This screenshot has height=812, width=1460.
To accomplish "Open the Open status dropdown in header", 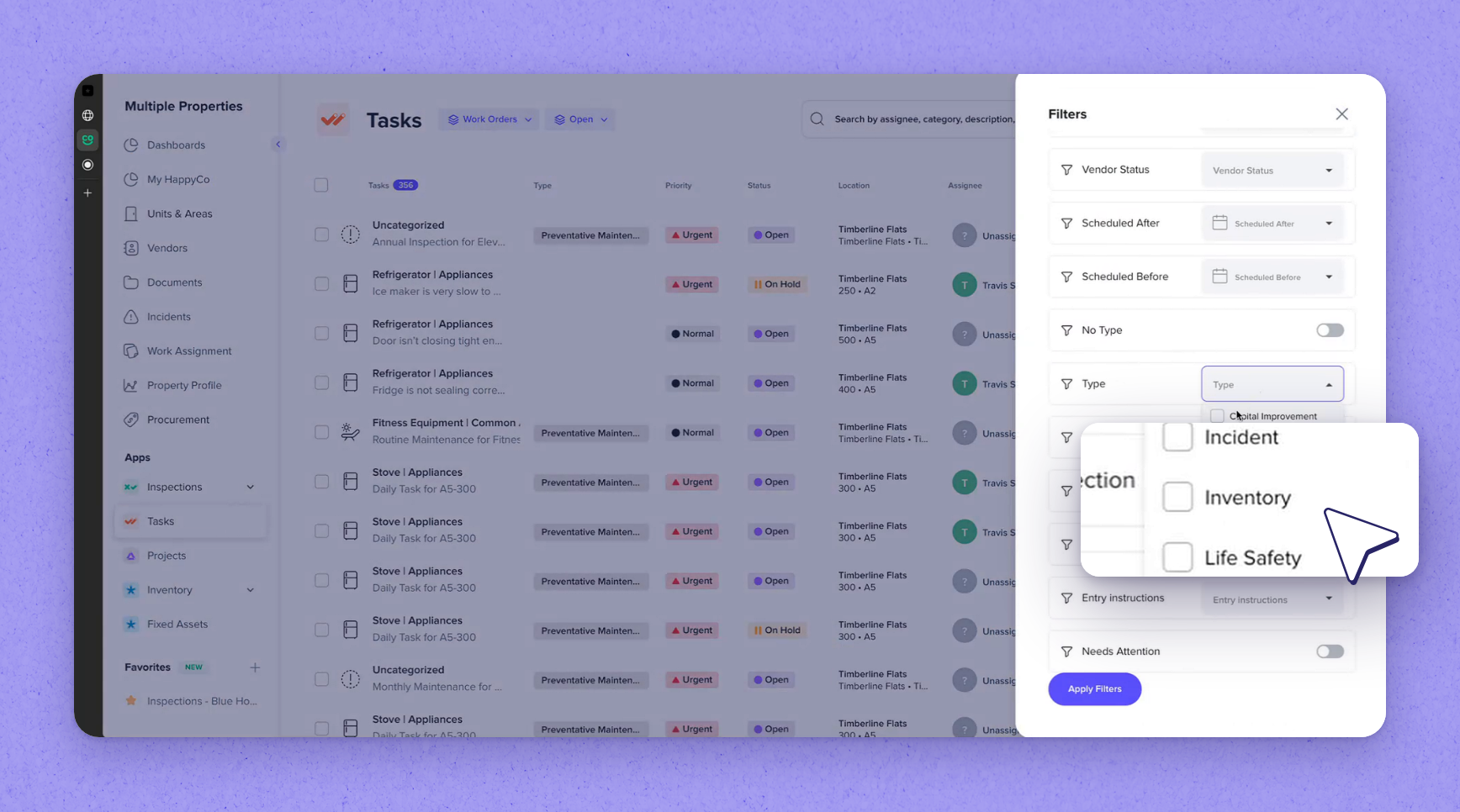I will click(579, 119).
